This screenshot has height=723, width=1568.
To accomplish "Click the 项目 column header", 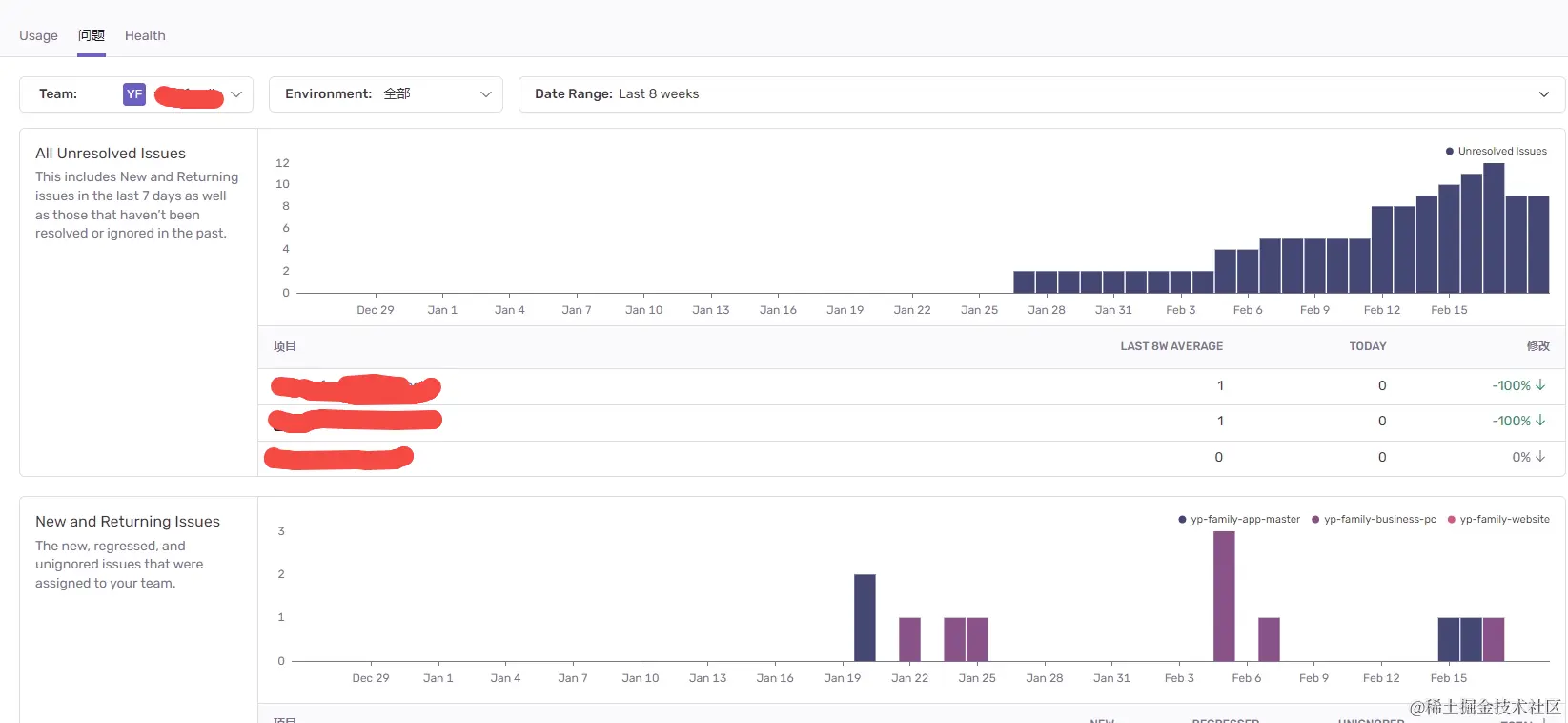I will point(285,346).
